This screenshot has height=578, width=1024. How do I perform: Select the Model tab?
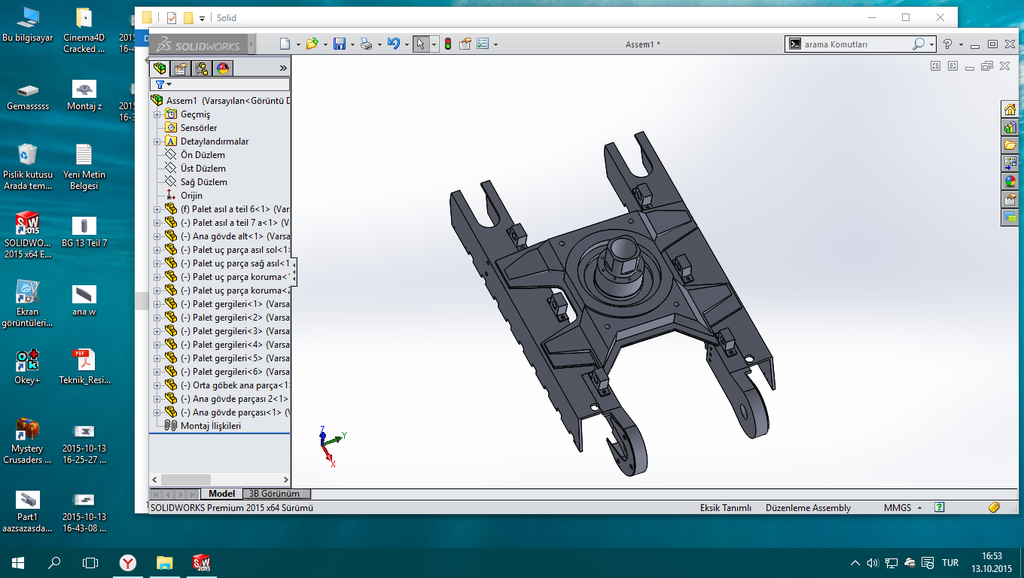[221, 494]
